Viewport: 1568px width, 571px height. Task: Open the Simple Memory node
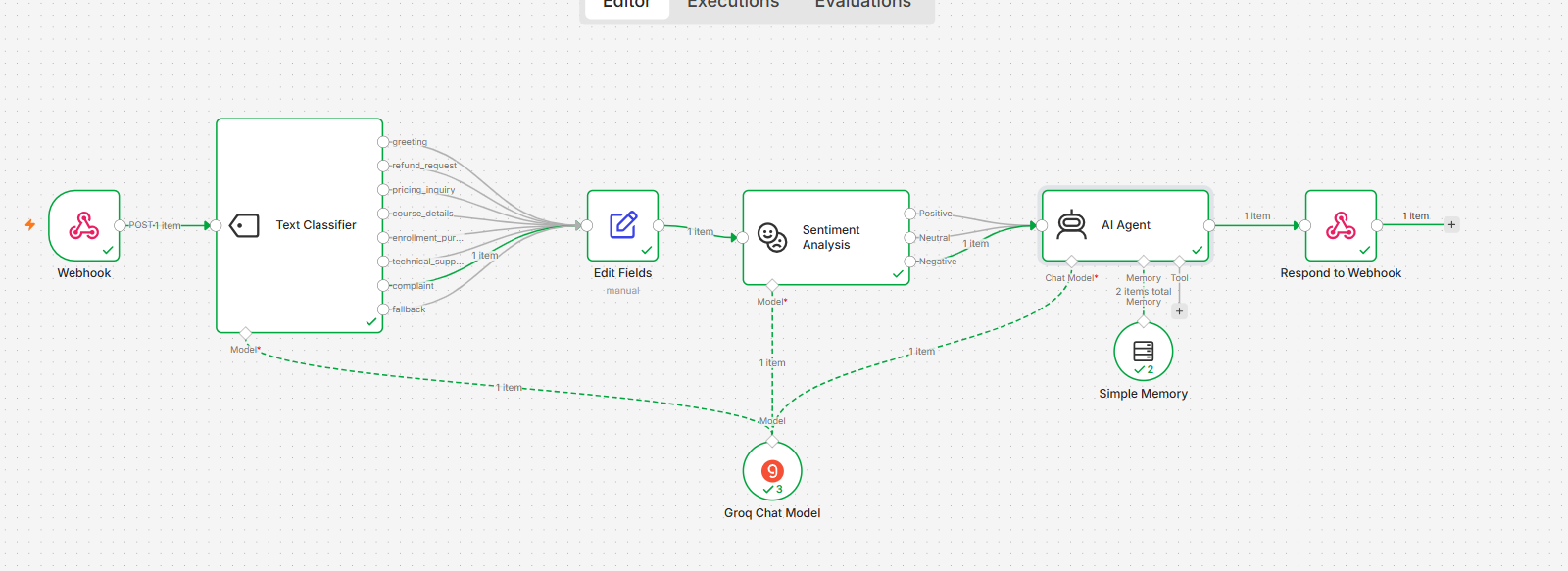click(1144, 352)
